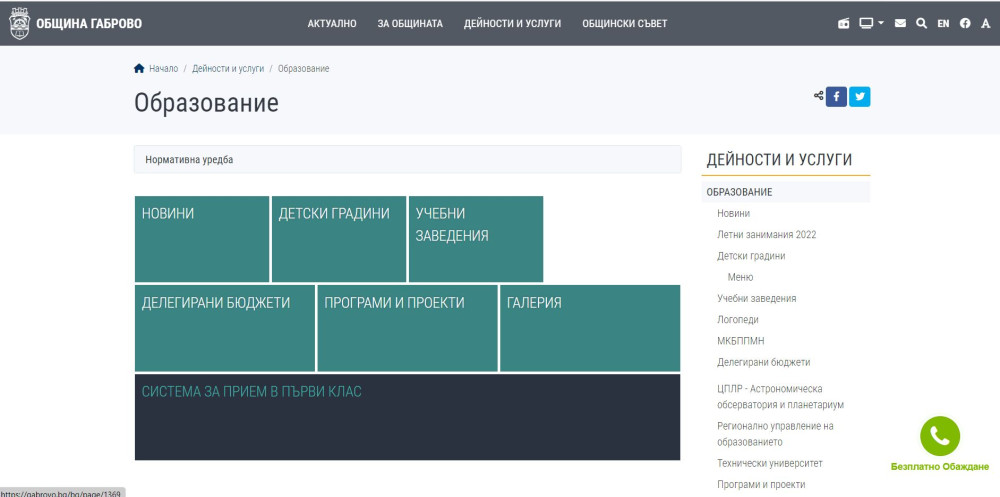Open Летни занимания 2022 in the sidebar
The height and width of the screenshot is (497, 1000).
point(766,235)
